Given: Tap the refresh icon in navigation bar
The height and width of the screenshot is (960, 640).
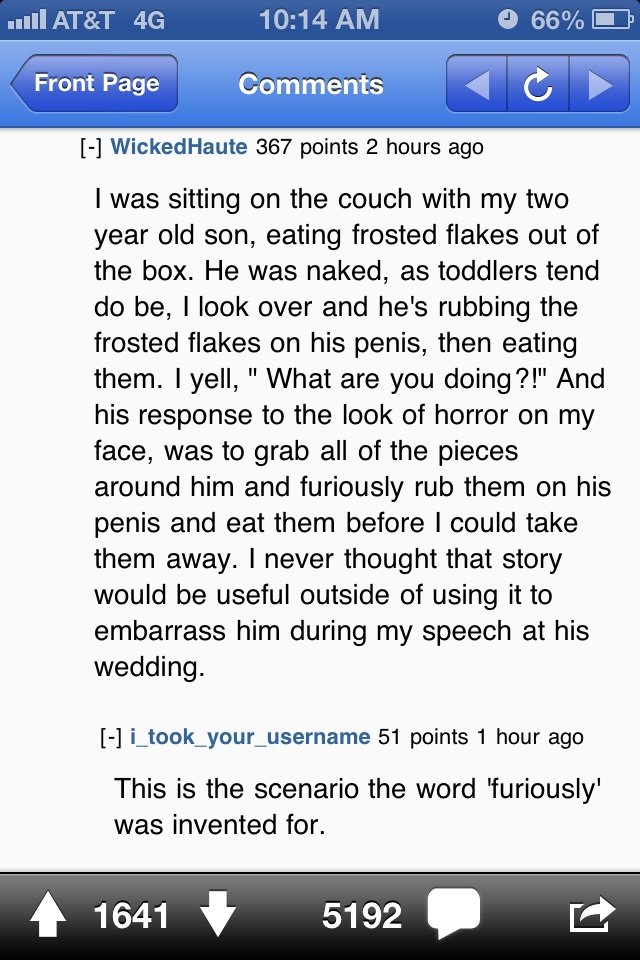Looking at the screenshot, I should (538, 84).
